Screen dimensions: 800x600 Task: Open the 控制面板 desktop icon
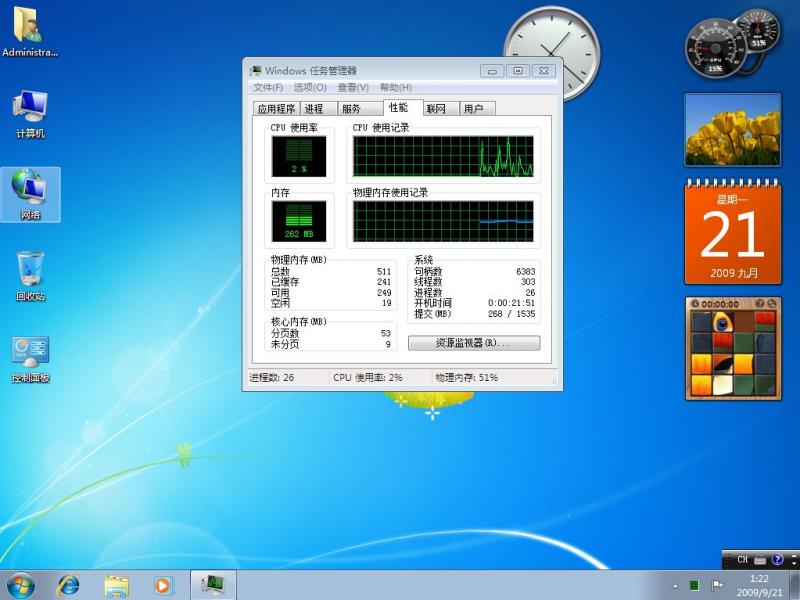30,359
